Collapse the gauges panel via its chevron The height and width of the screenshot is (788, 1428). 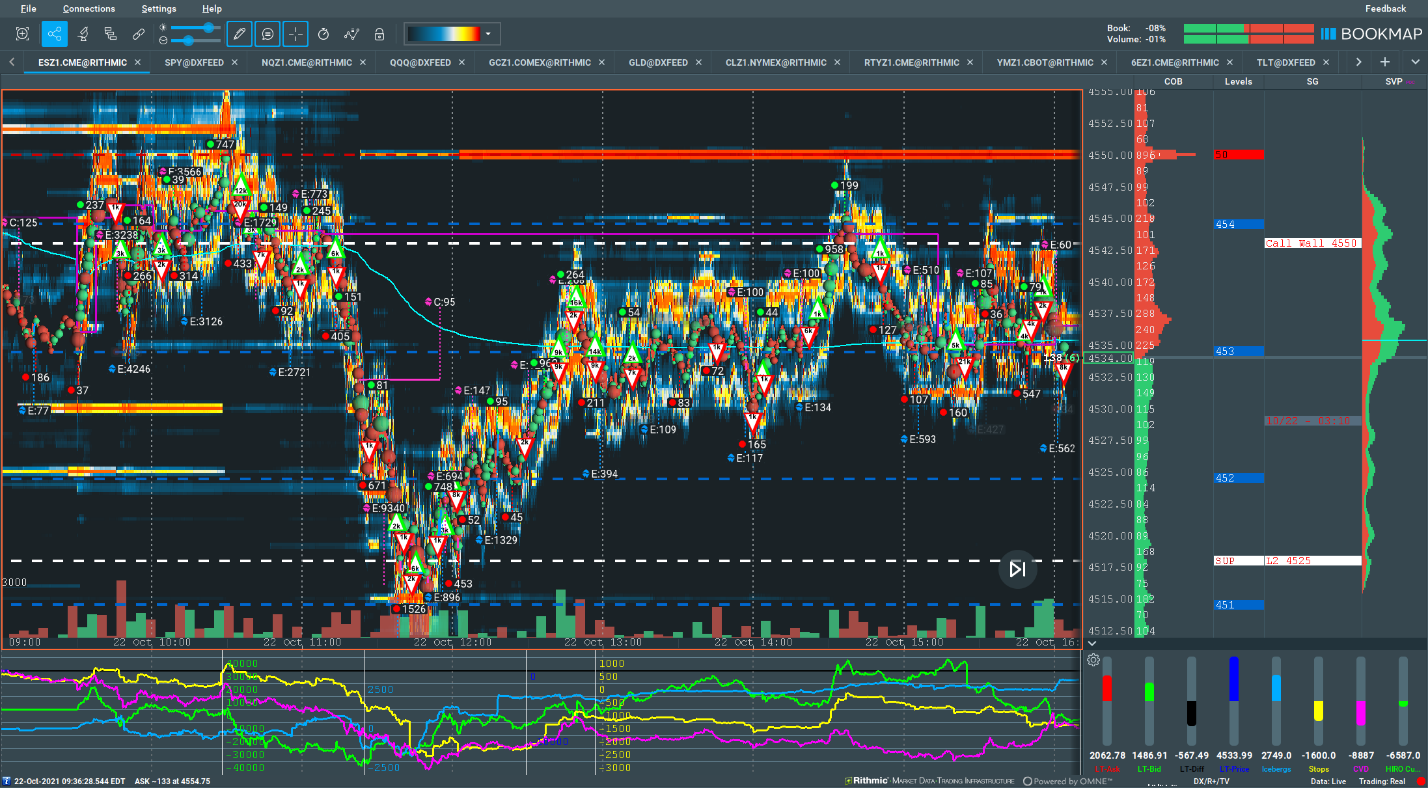coord(1093,643)
